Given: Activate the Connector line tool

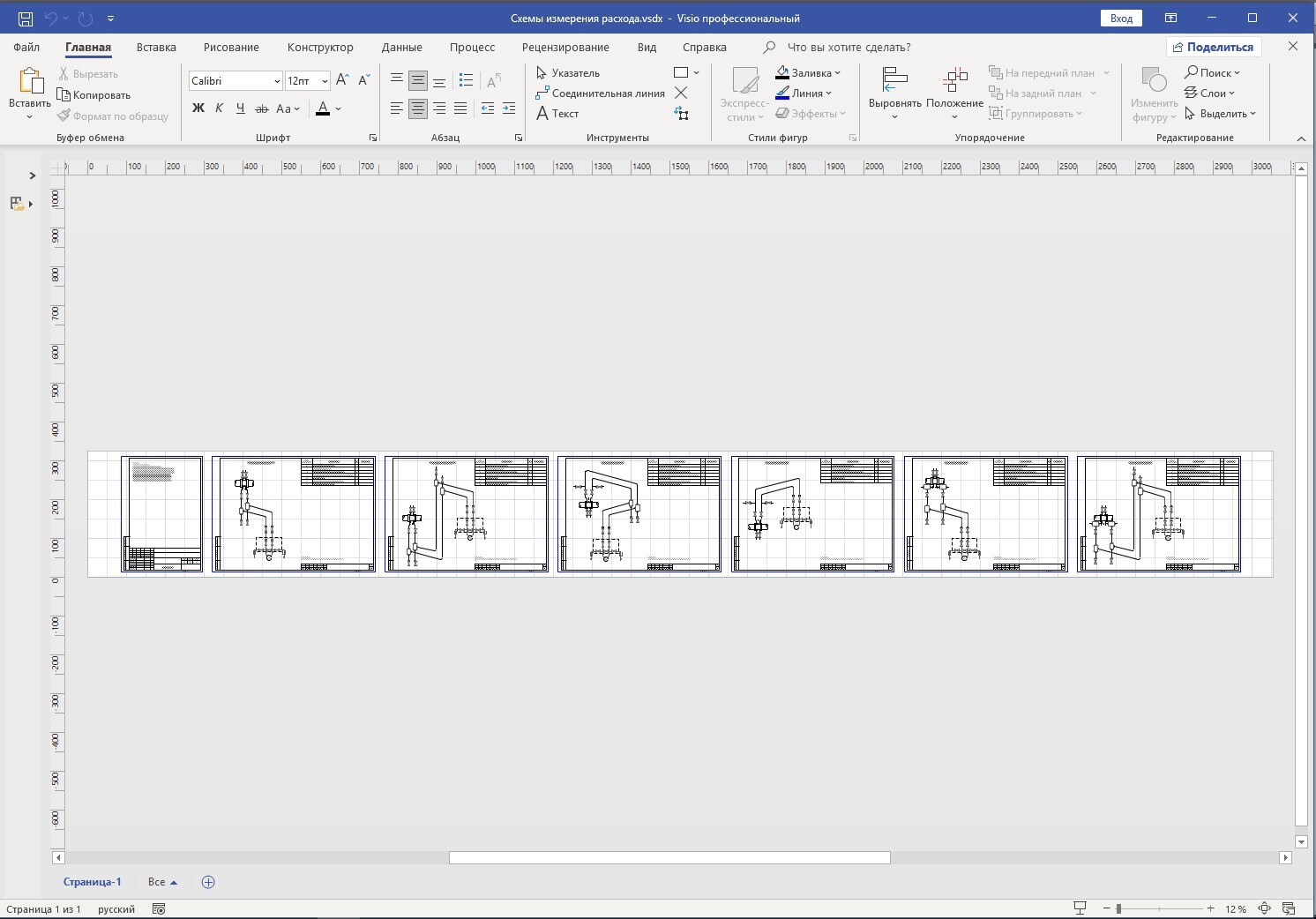Looking at the screenshot, I should [600, 93].
